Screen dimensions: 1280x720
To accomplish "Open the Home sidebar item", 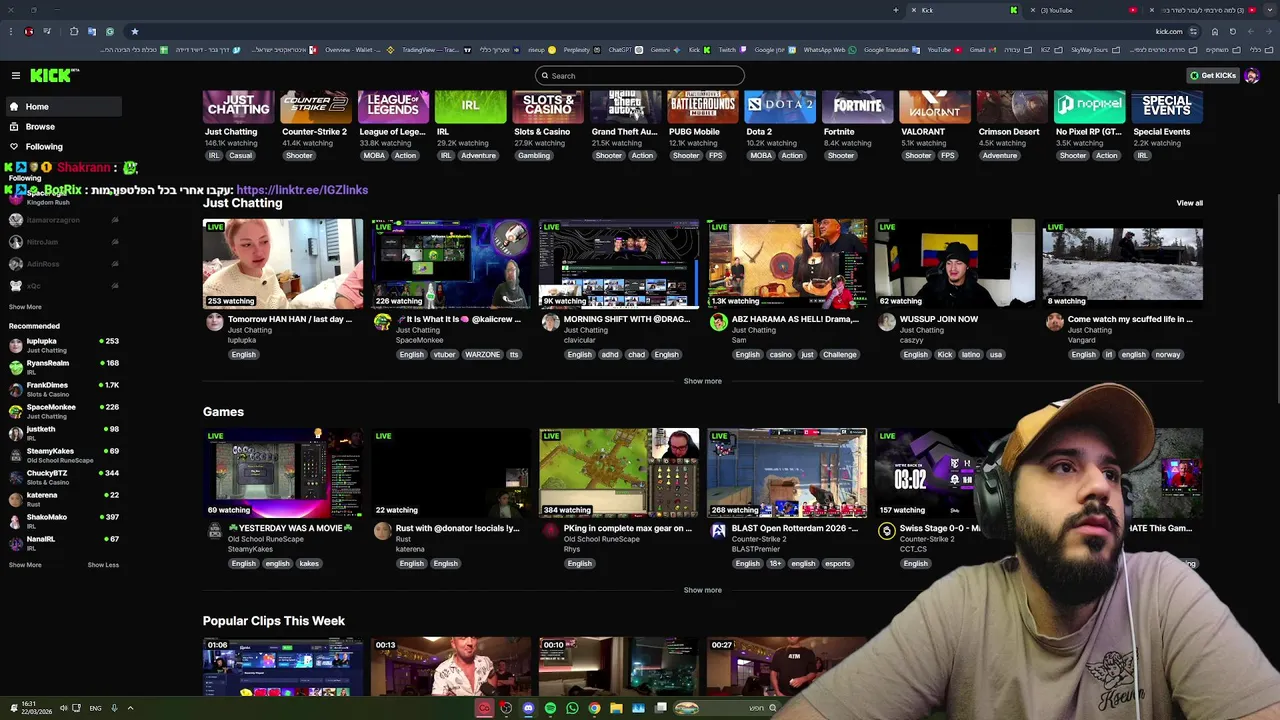I will 62,106.
